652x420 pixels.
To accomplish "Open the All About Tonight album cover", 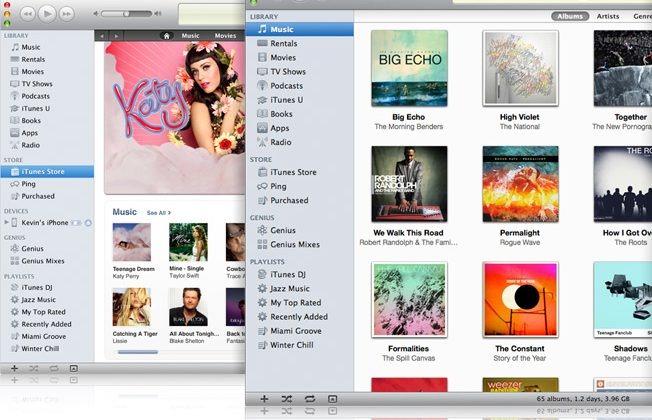I will (x=188, y=307).
